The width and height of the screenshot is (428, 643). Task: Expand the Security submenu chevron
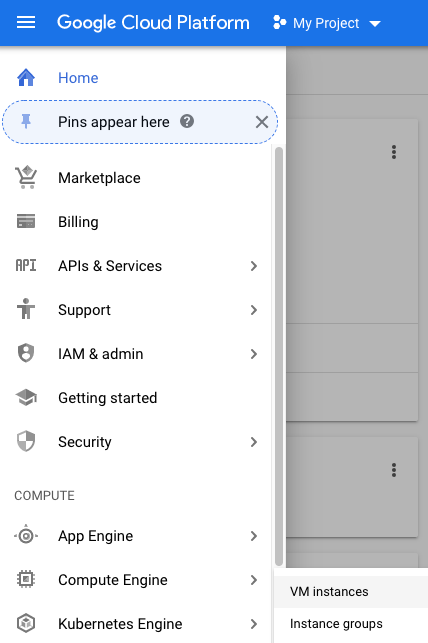pos(254,442)
